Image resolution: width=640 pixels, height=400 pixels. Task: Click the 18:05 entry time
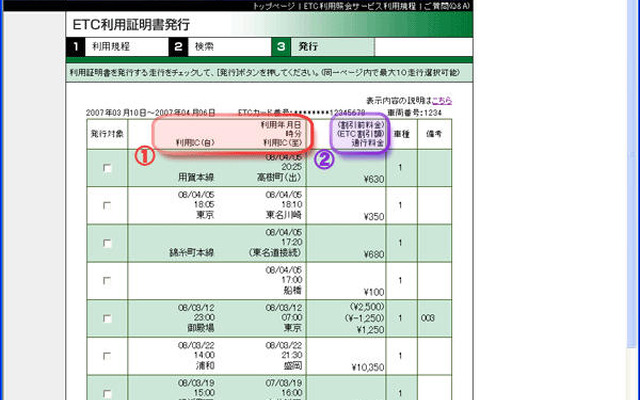click(204, 204)
